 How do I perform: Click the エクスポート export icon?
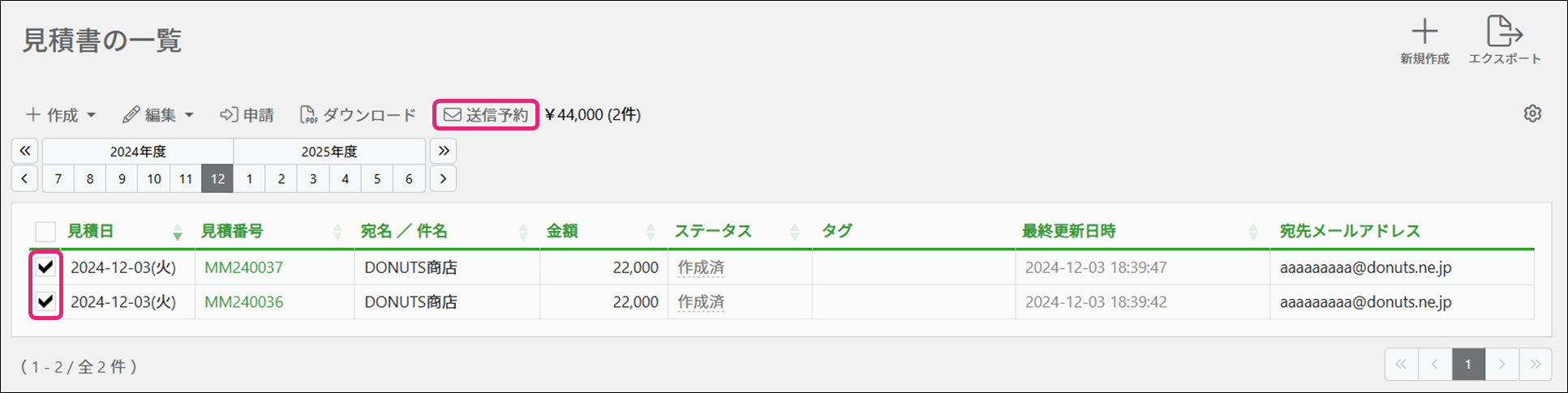1504,32
